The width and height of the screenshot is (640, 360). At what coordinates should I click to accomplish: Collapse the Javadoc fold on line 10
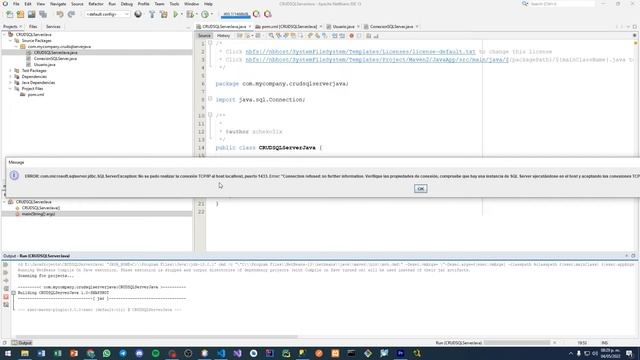pos(210,115)
